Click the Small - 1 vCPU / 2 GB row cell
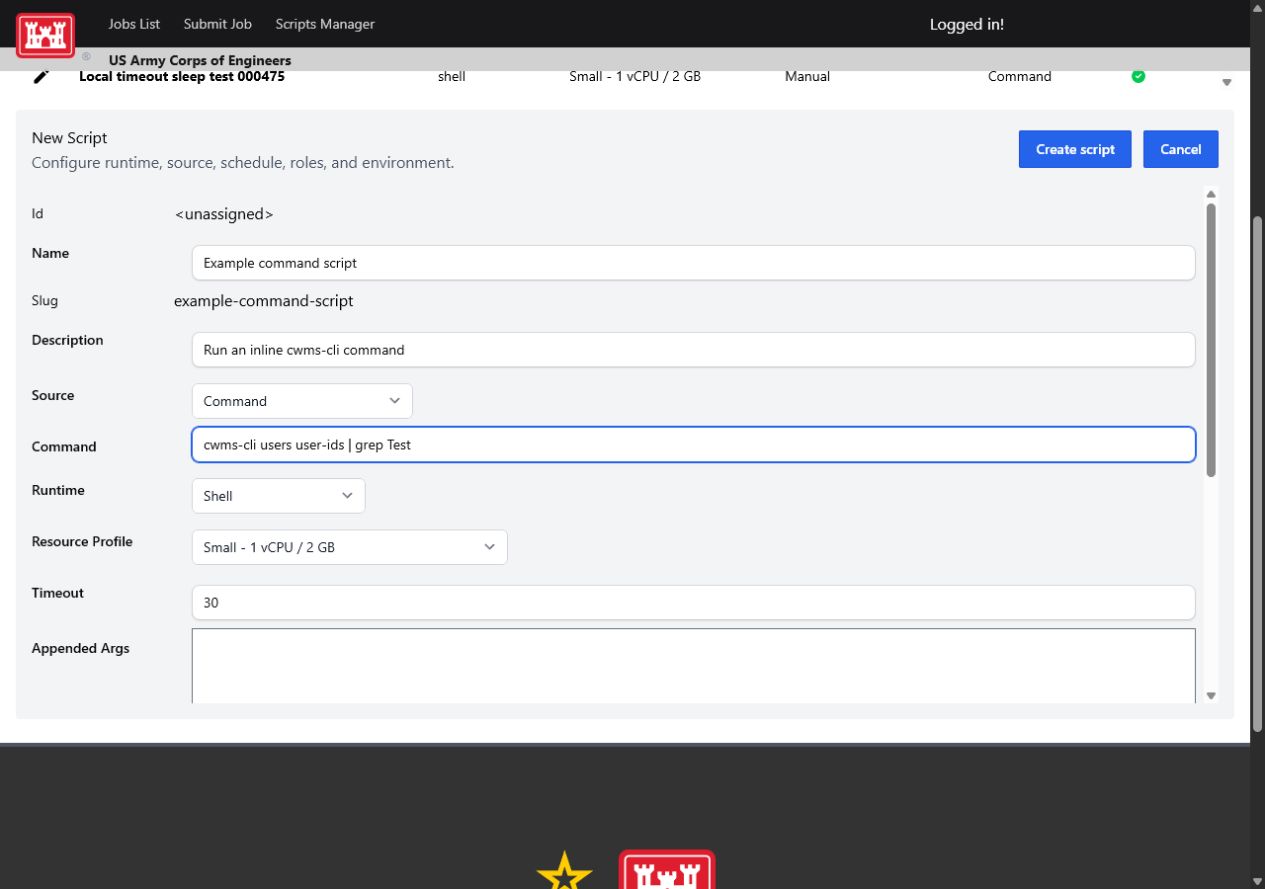Viewport: 1265px width, 889px height. point(635,76)
